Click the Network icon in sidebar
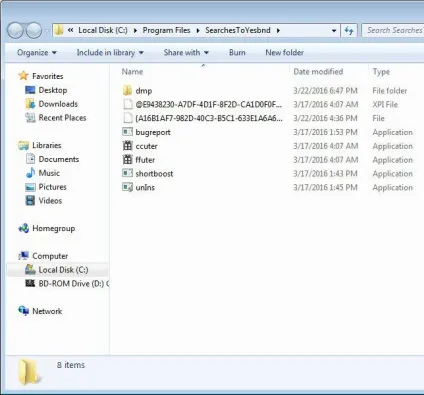This screenshot has height=395, width=424. click(23, 311)
